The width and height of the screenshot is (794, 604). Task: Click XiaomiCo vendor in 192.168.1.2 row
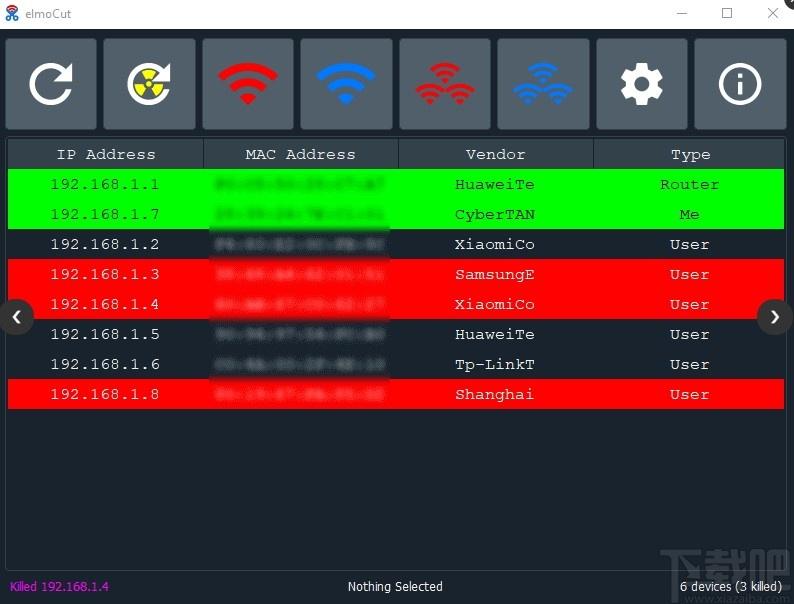point(495,244)
